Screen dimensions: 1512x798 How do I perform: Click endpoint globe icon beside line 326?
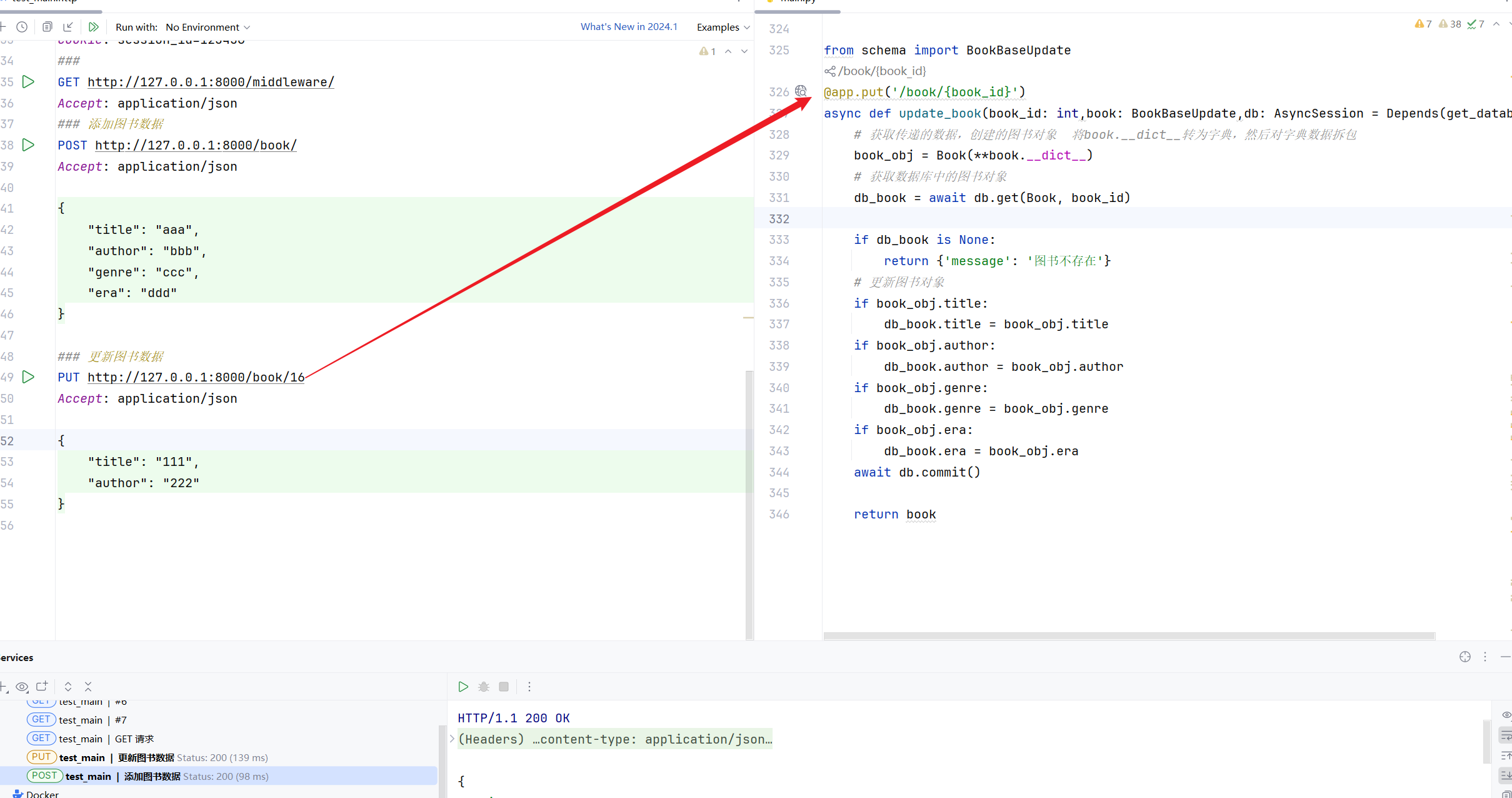tap(801, 91)
